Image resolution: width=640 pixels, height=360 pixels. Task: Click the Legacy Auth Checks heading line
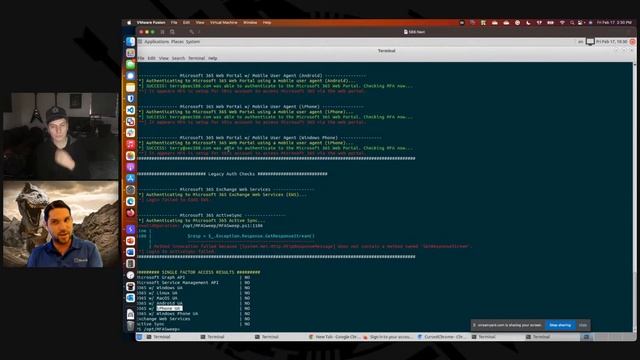(232, 174)
